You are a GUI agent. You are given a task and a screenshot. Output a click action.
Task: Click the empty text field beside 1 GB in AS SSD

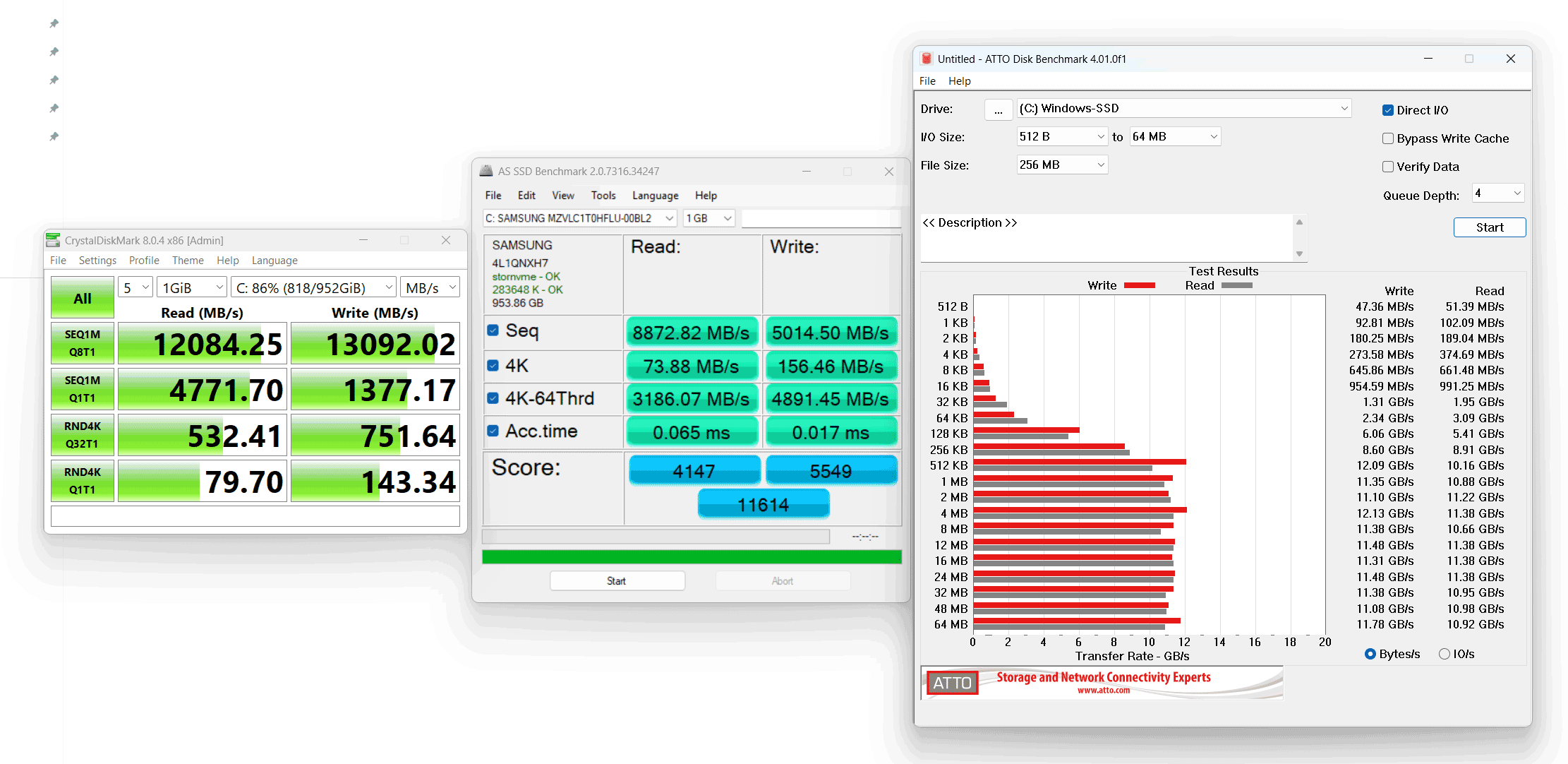(x=821, y=218)
